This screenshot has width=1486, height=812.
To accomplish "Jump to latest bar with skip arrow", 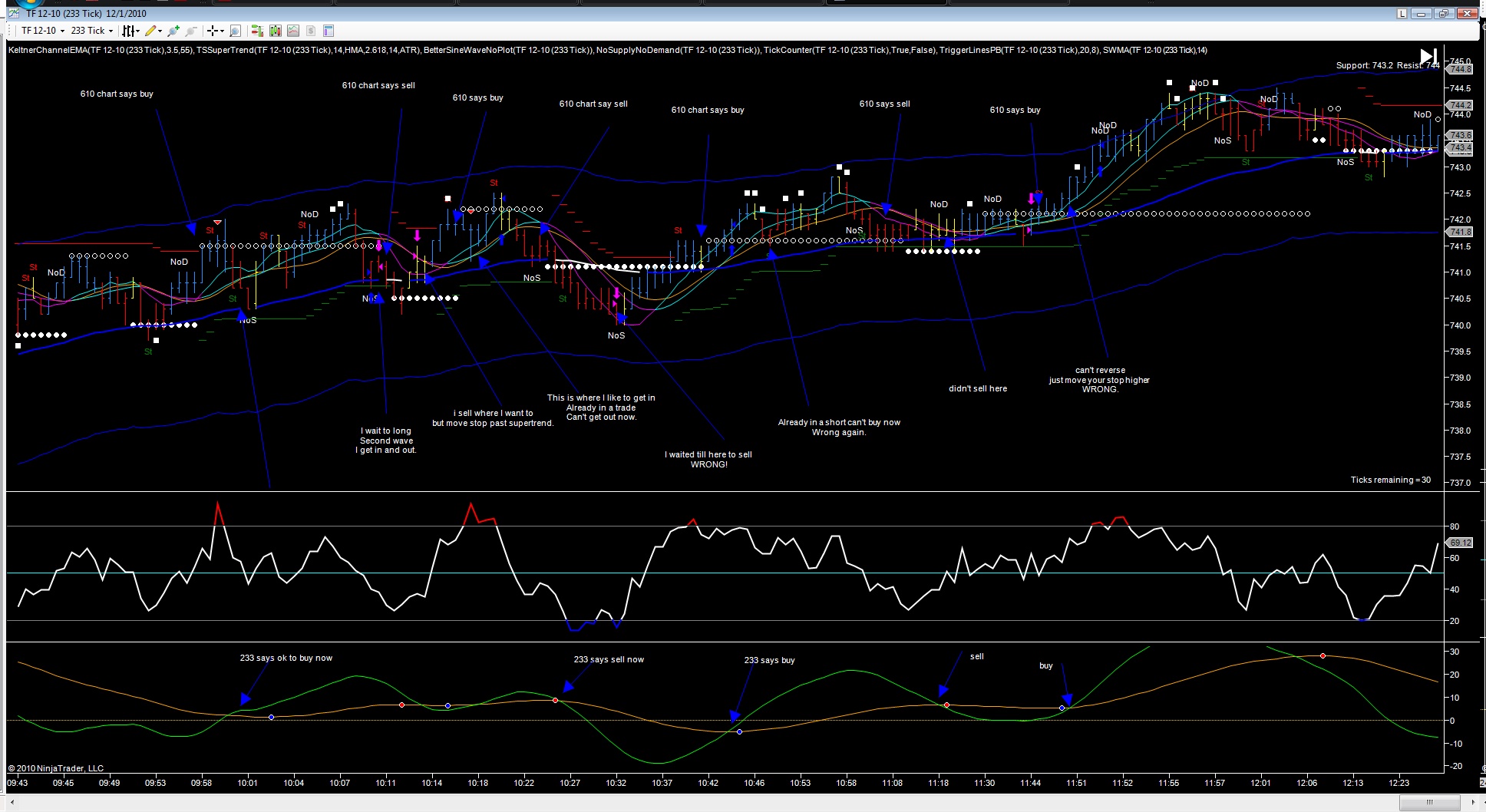I will click(1428, 56).
